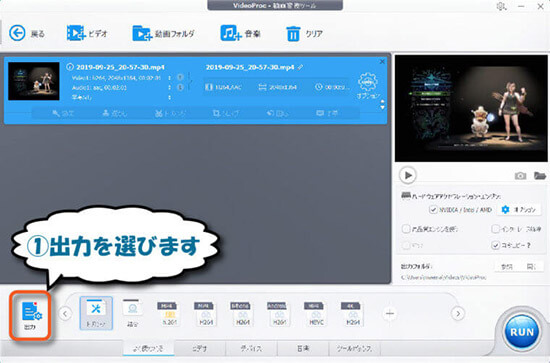This screenshot has width=550, height=363.
Task: Open output folder icon beside camera
Action: click(540, 175)
